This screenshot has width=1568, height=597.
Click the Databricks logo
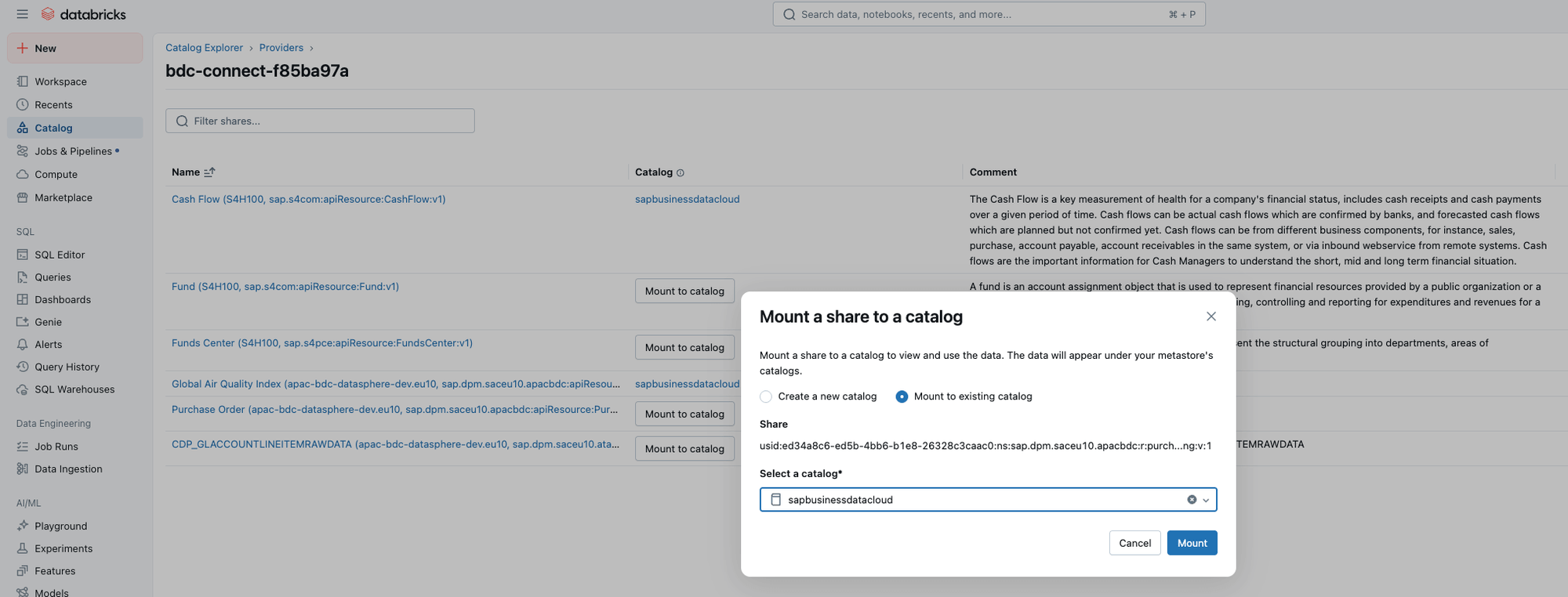click(x=83, y=14)
